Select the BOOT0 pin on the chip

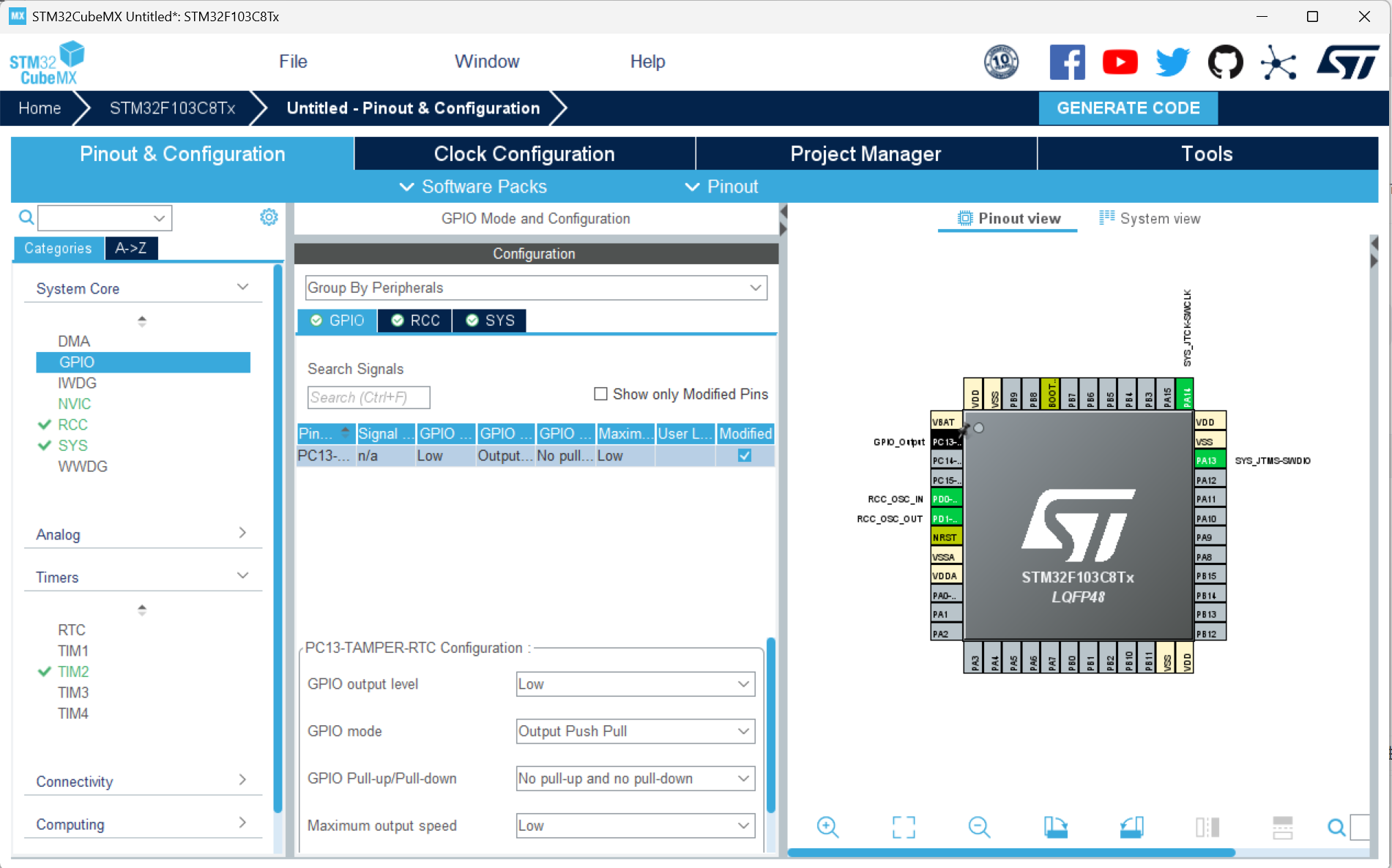tap(1051, 394)
